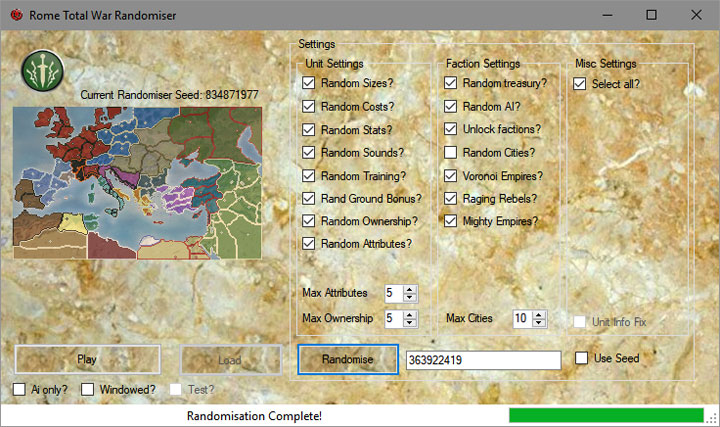Image resolution: width=720 pixels, height=427 pixels.
Task: Enable Windowed? checkbox
Action: (87, 389)
